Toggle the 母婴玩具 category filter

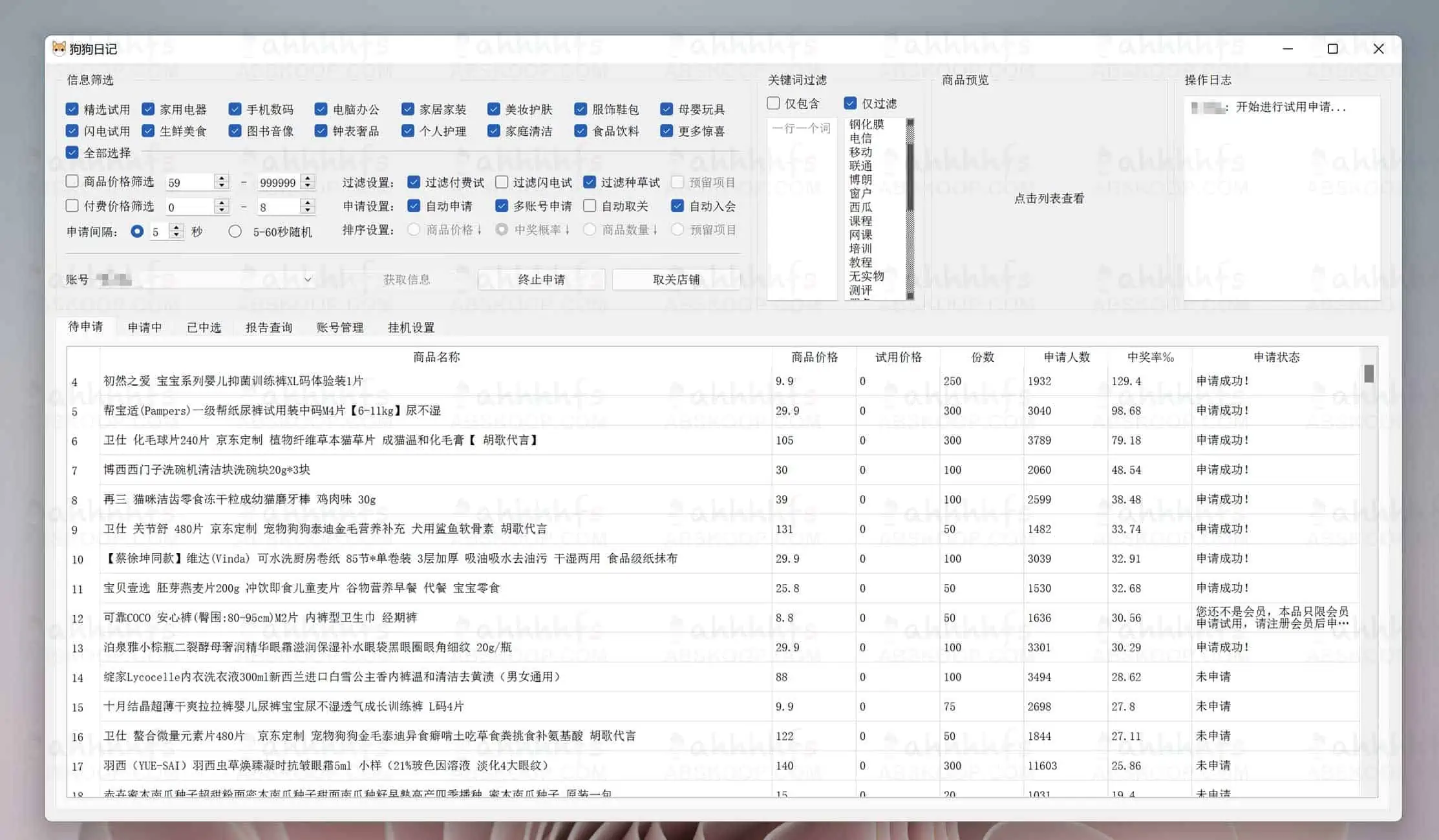(666, 109)
